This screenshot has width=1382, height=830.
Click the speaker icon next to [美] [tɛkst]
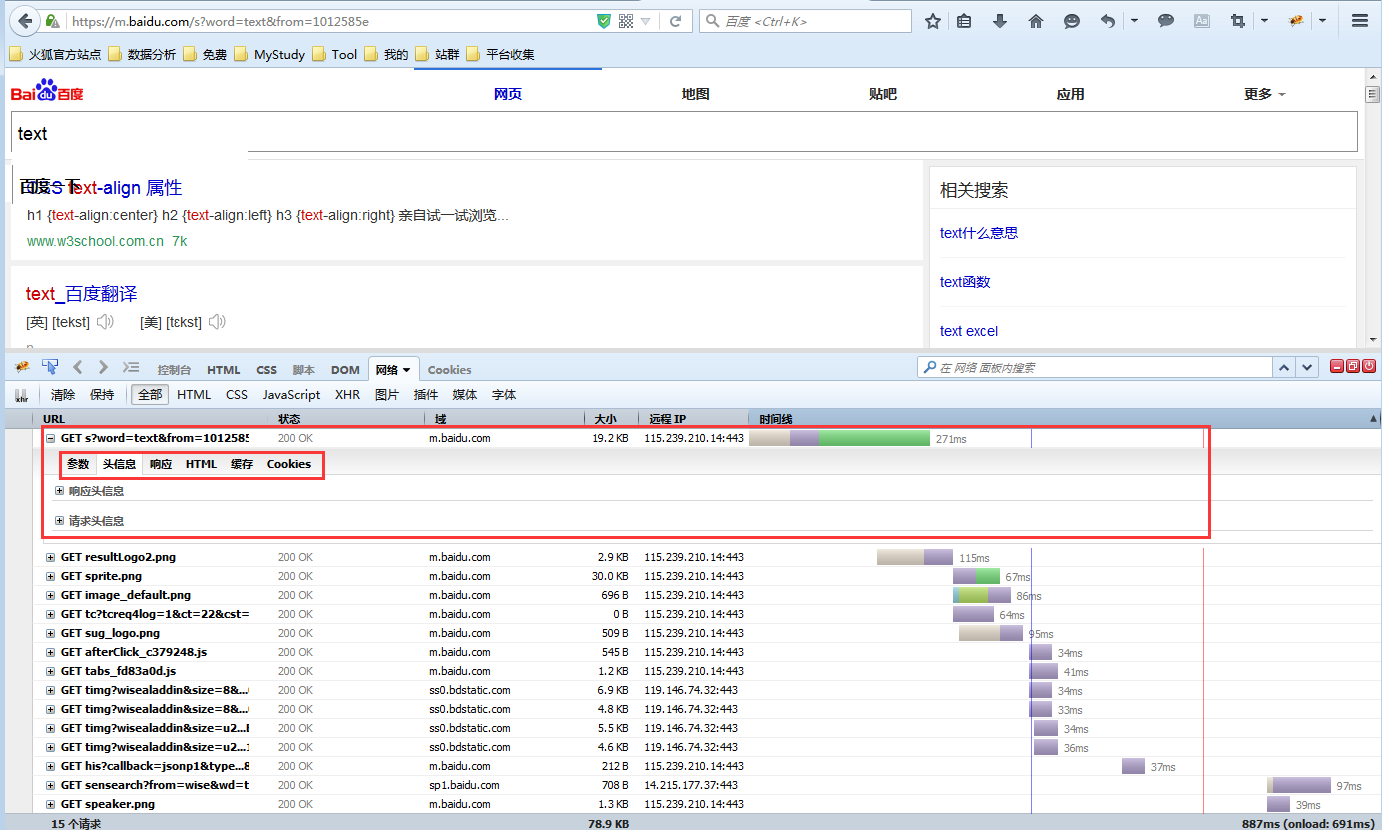217,322
